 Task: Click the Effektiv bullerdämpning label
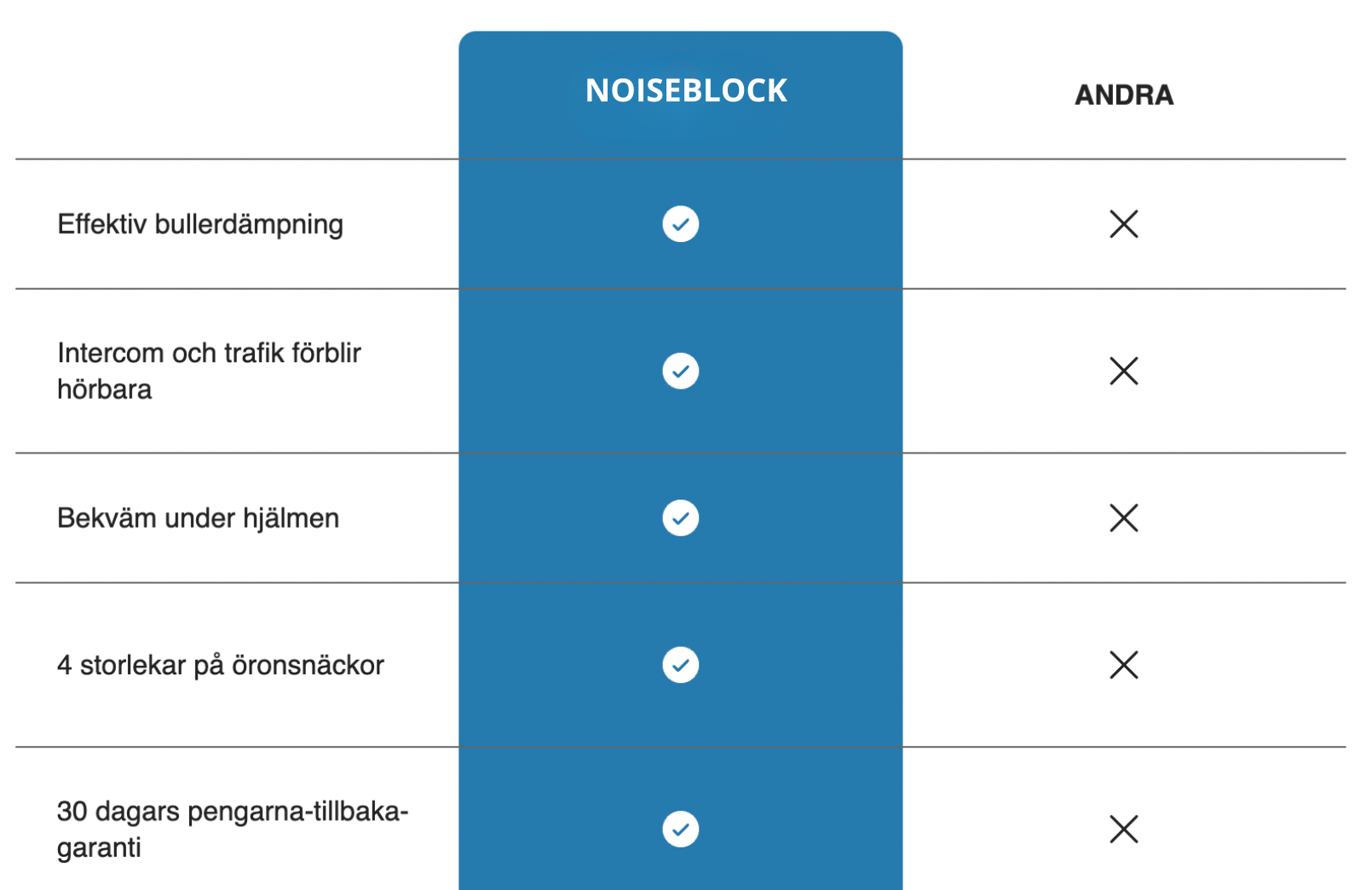click(200, 224)
